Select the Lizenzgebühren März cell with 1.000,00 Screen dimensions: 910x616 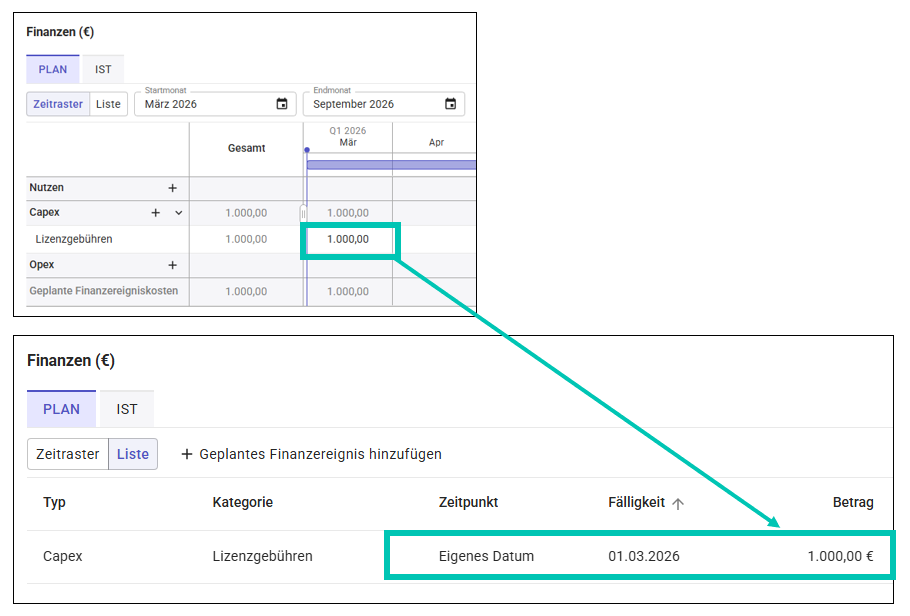[x=348, y=240]
